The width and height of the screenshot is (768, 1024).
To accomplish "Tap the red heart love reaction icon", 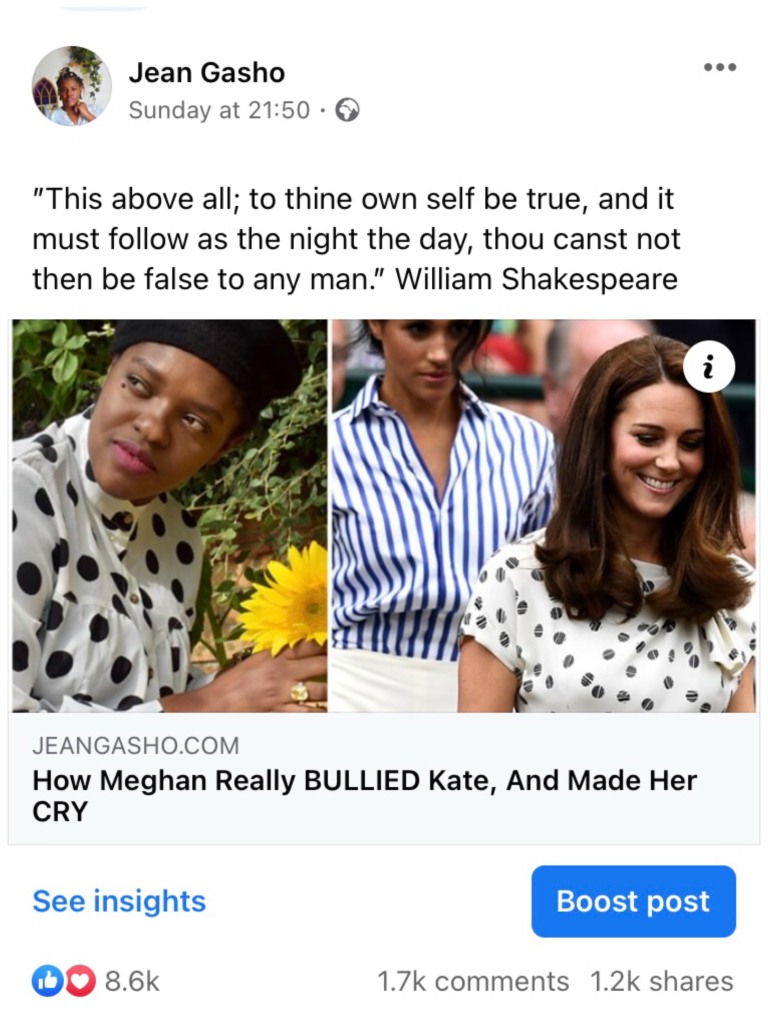I will (78, 982).
